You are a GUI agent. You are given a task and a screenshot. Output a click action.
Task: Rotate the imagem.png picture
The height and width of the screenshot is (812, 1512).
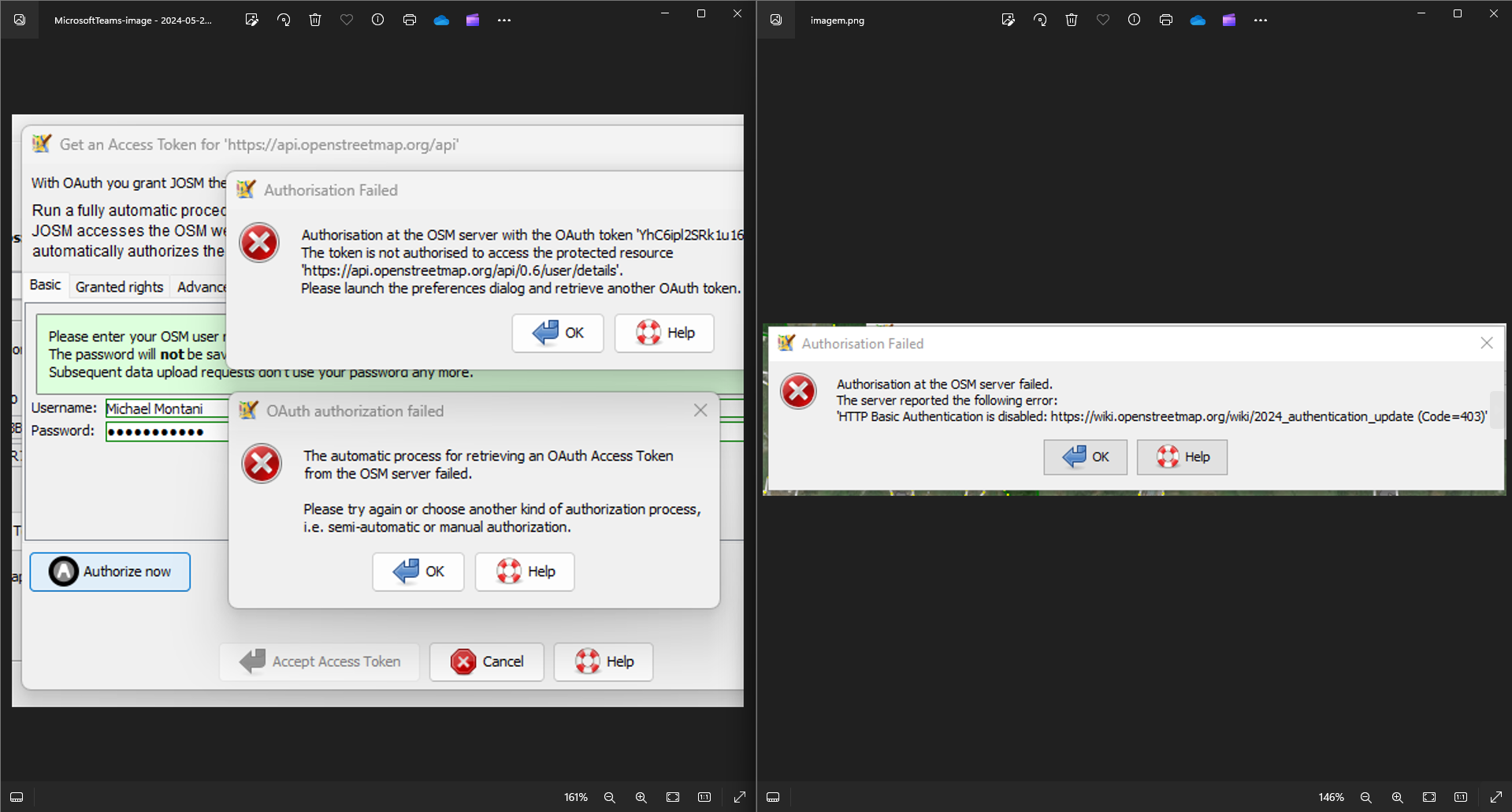(x=1040, y=20)
